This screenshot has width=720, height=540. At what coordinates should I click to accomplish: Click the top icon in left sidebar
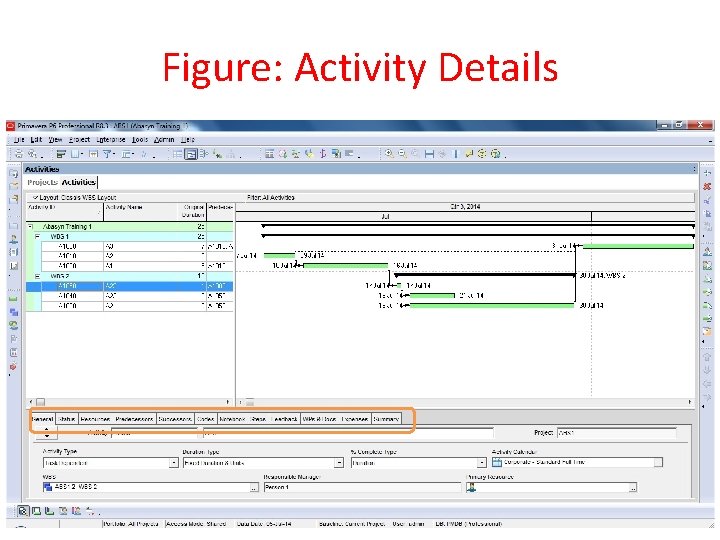tap(14, 174)
